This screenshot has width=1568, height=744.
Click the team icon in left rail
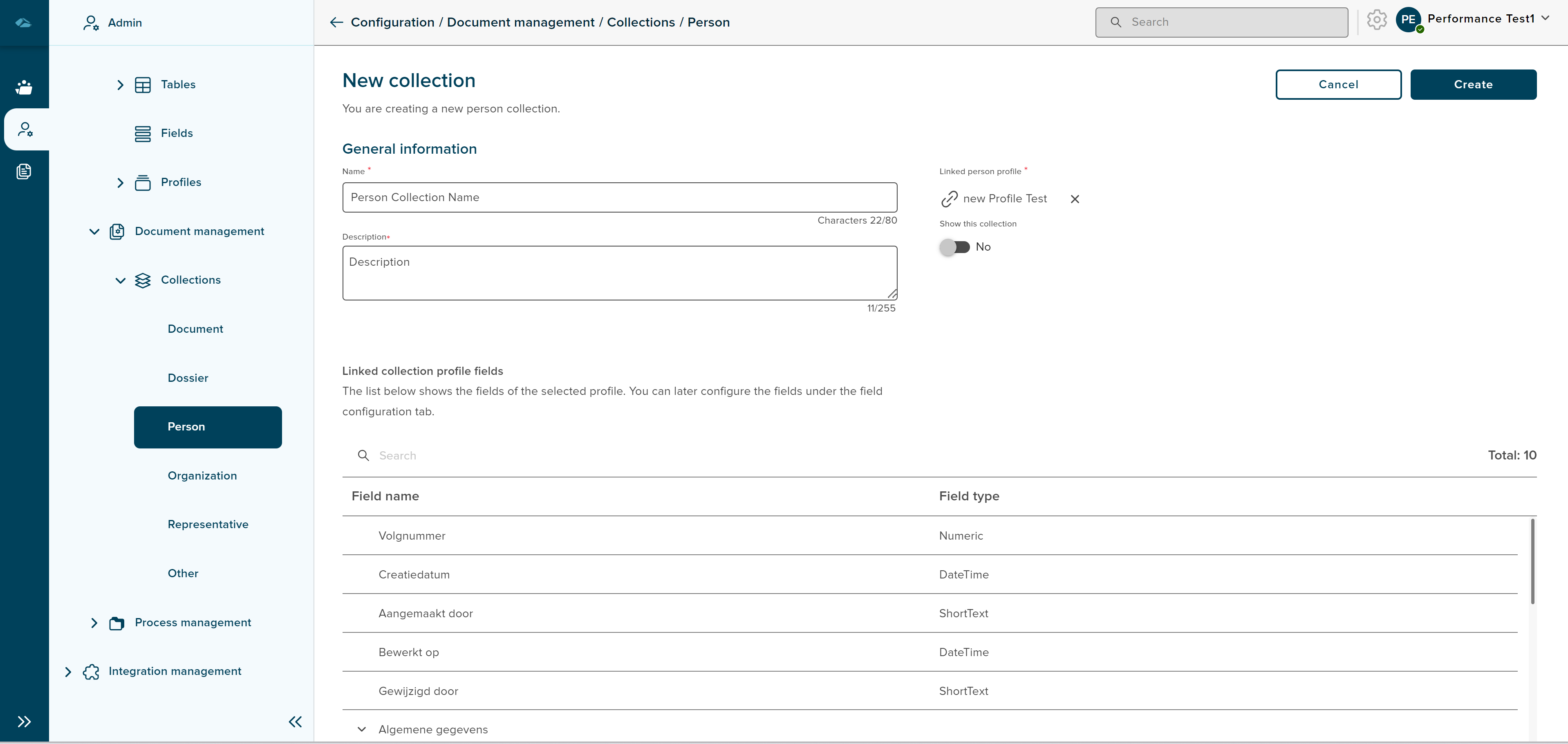point(24,87)
